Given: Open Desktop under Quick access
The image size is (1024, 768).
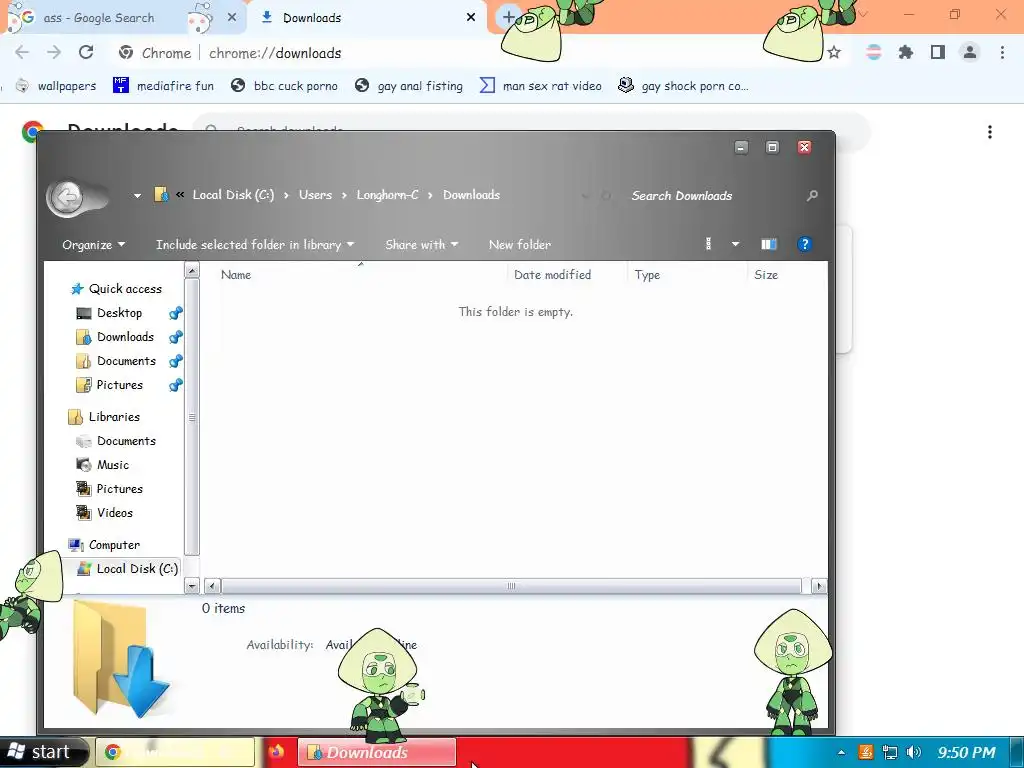Looking at the screenshot, I should [109, 313].
